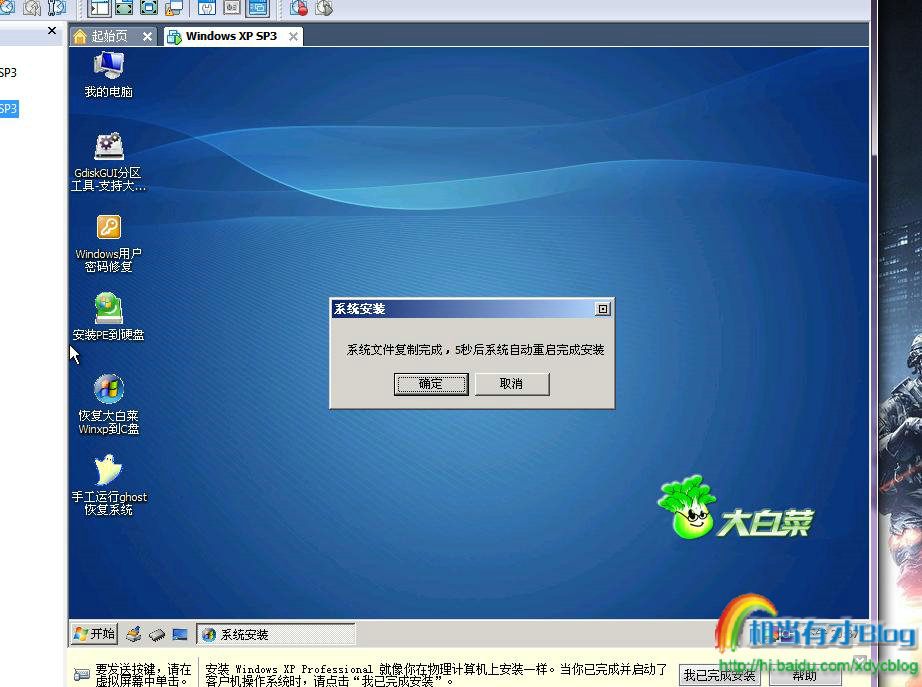Select the unhighlighted SP3 sidebar item
922x687 pixels.
tap(8, 73)
